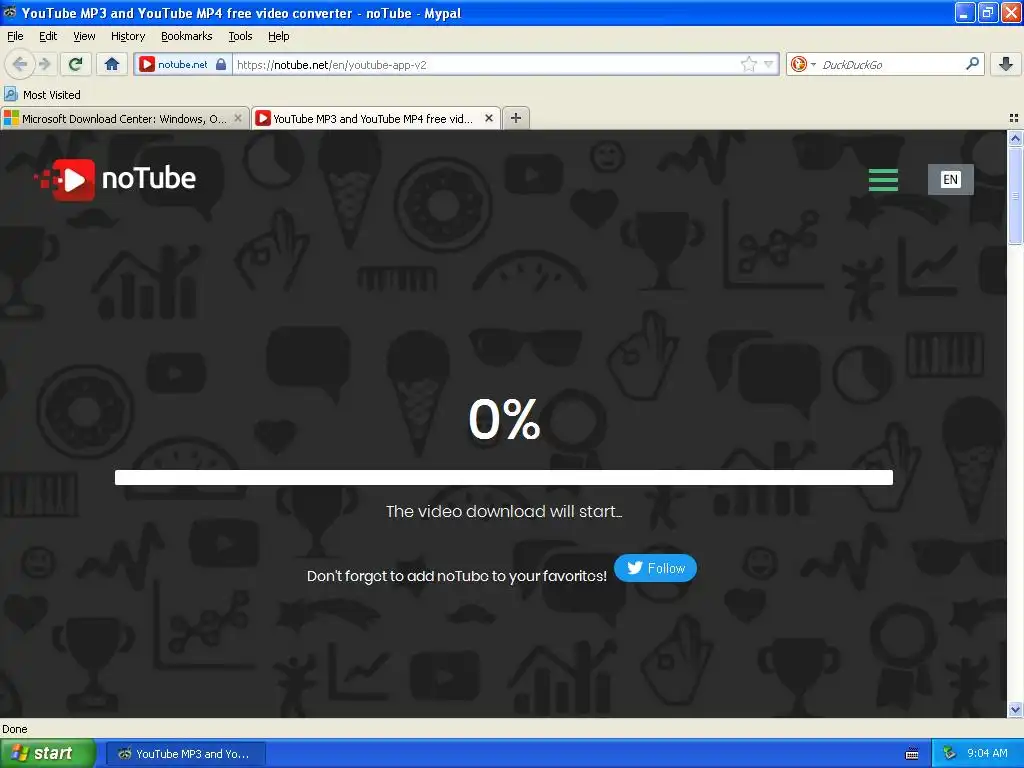The width and height of the screenshot is (1024, 768).
Task: Click the download progress bar
Action: (504, 477)
